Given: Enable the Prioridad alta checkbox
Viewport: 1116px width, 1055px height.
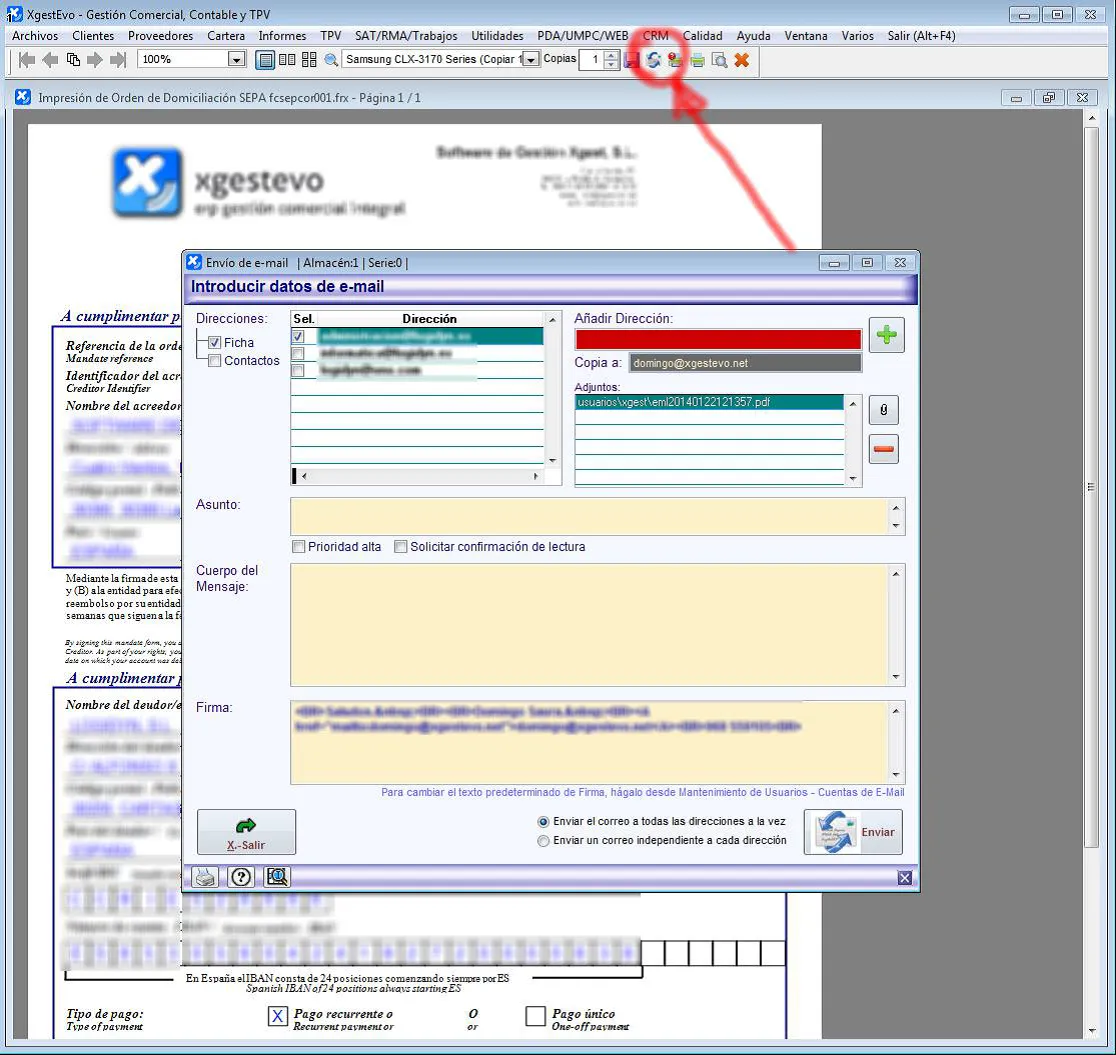Looking at the screenshot, I should click(x=298, y=547).
